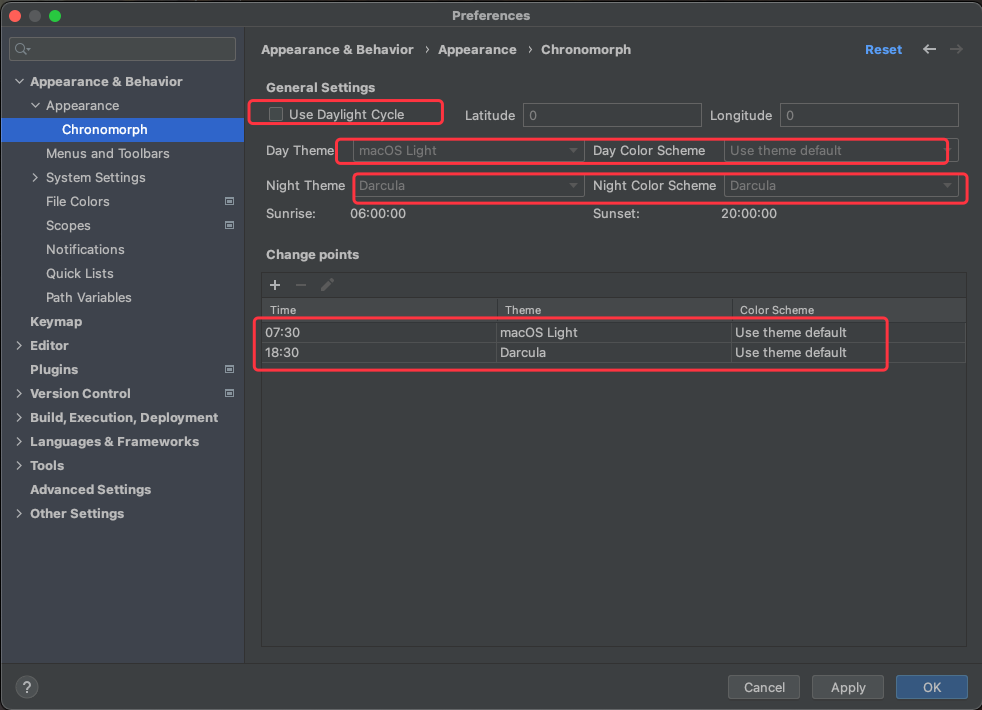Focus the settings search field
The height and width of the screenshot is (710, 982).
tap(123, 49)
